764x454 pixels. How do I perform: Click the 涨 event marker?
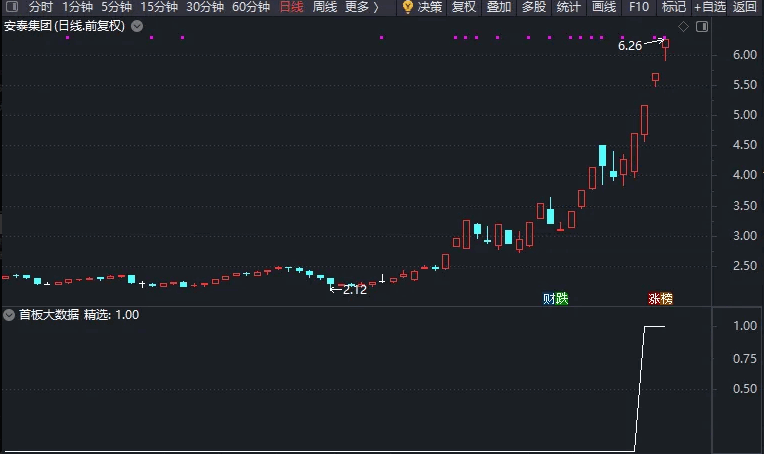654,299
